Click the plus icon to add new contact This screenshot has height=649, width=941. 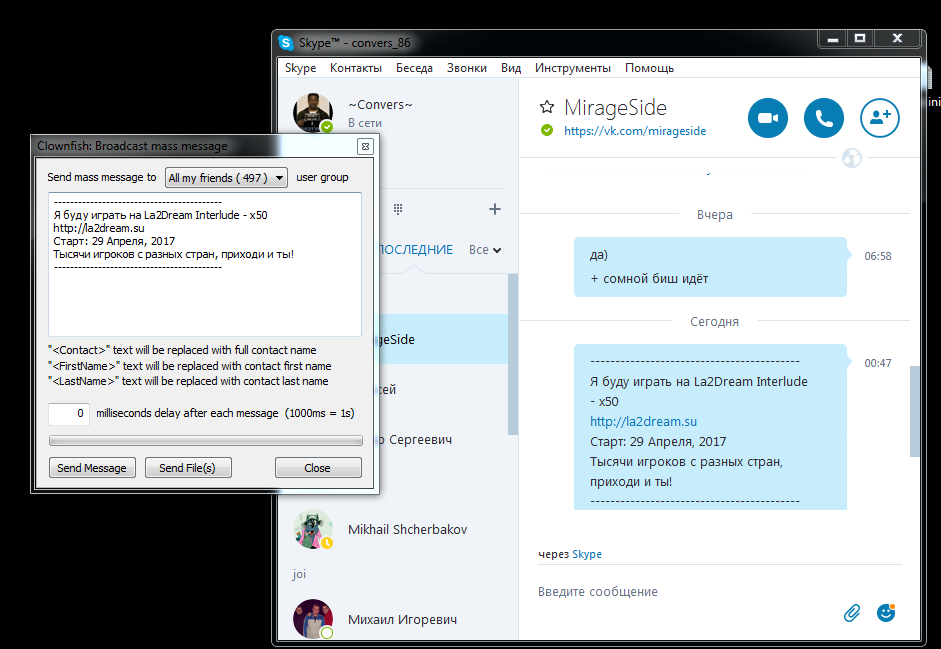tap(495, 209)
